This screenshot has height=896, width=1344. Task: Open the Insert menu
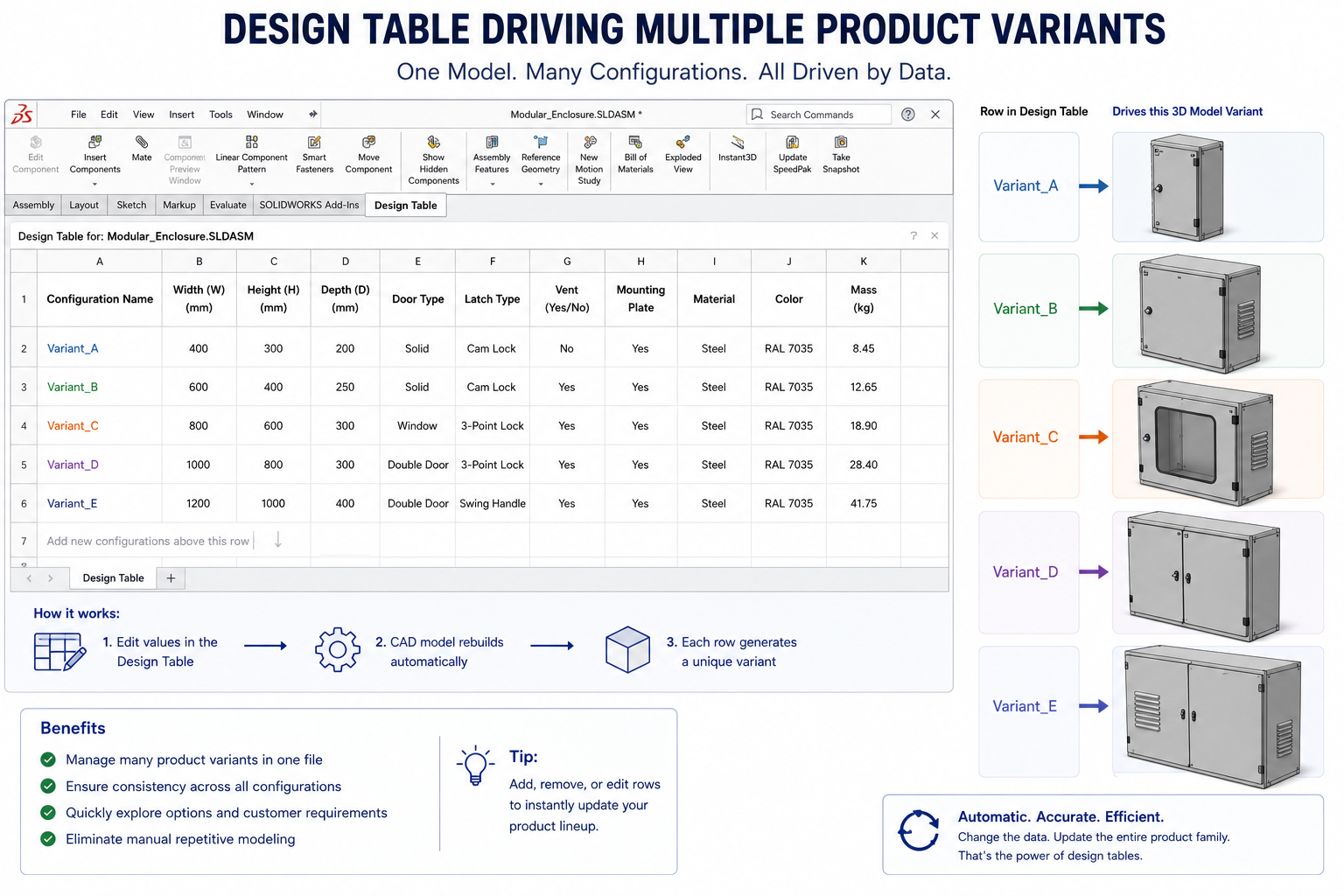182,115
